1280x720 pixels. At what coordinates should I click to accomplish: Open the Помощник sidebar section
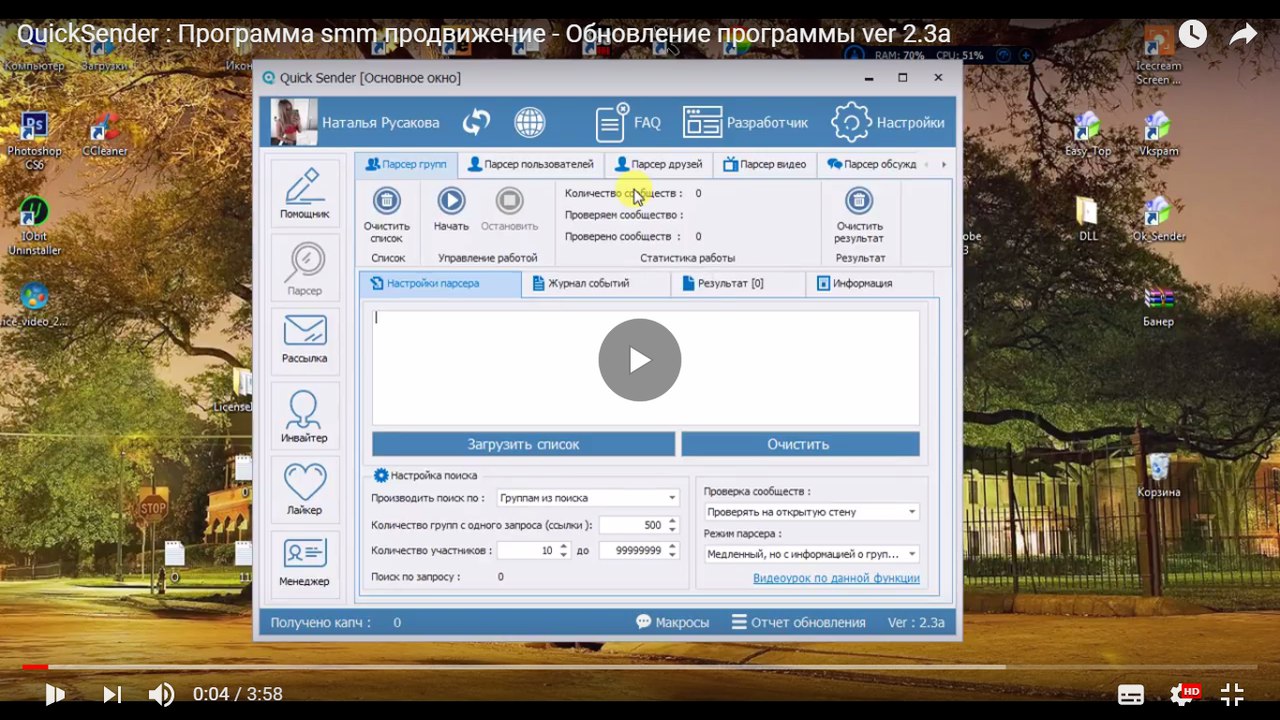304,193
